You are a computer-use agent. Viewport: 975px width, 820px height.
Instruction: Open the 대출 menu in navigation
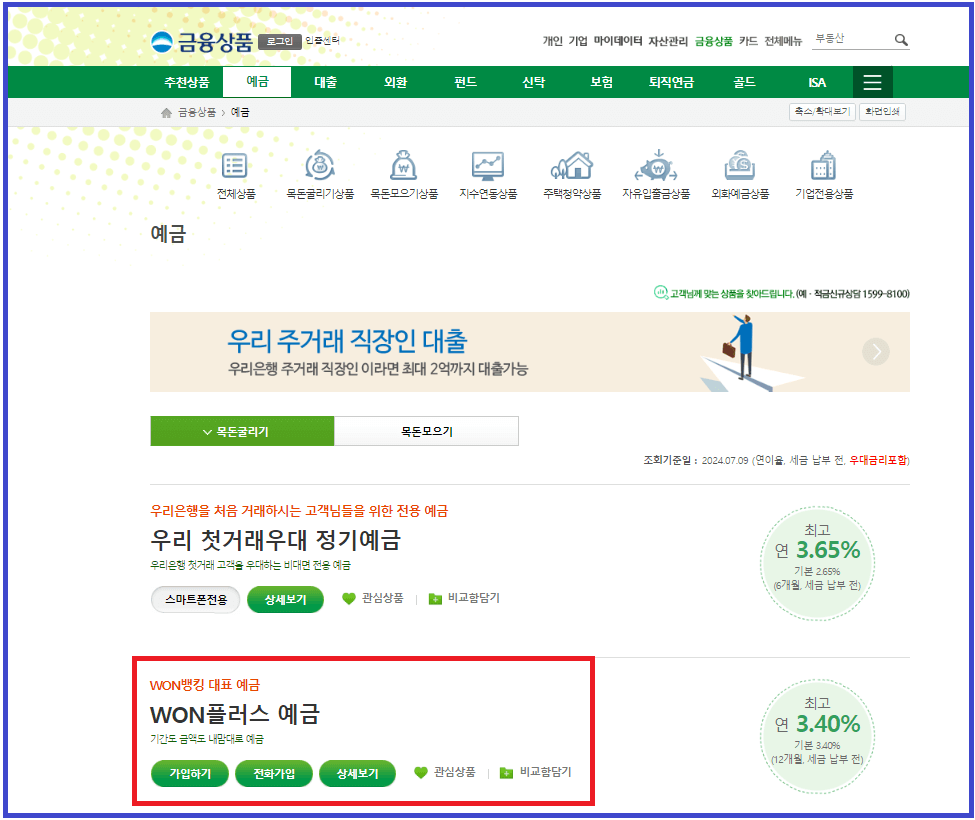pos(324,82)
